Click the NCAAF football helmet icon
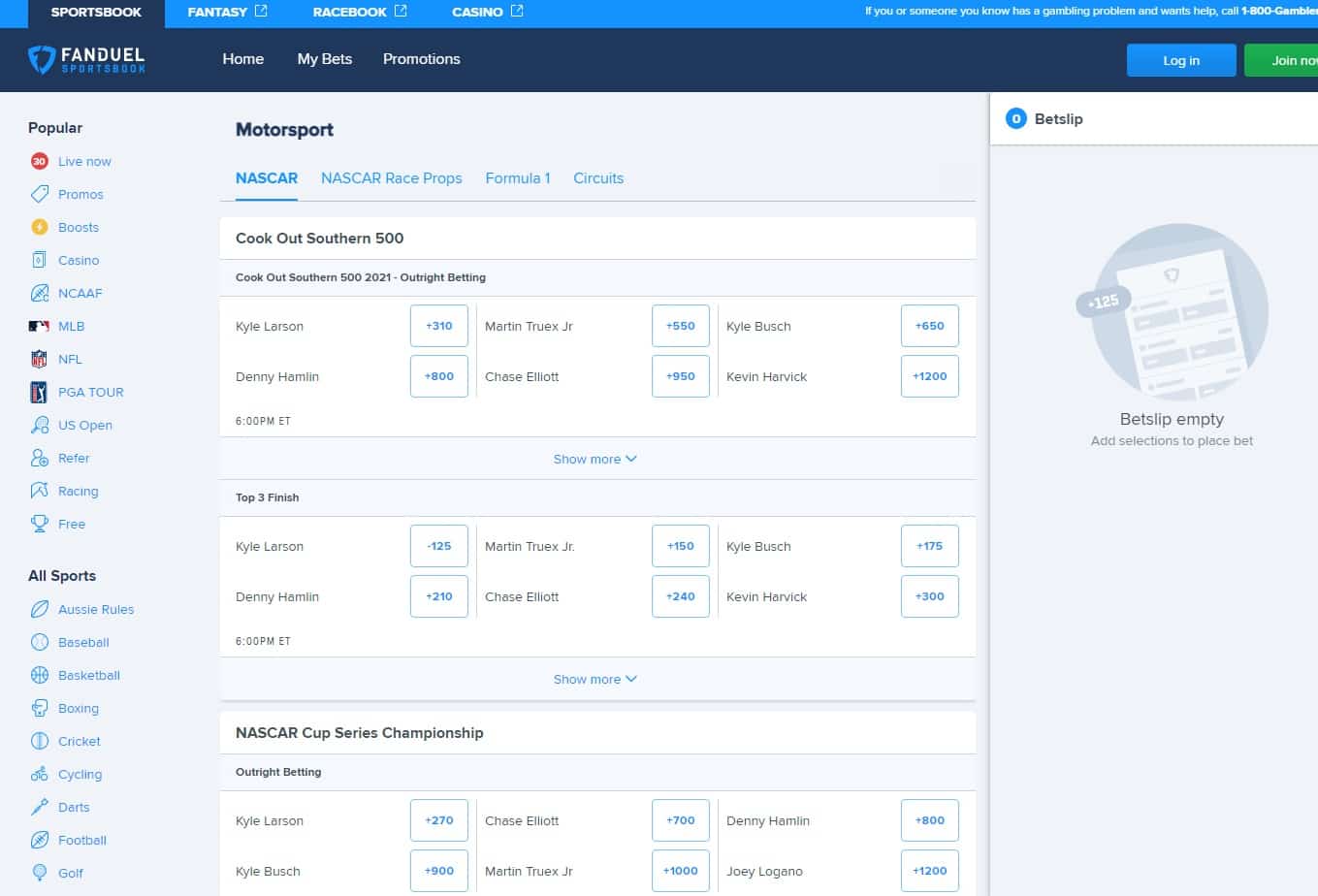 click(x=40, y=293)
